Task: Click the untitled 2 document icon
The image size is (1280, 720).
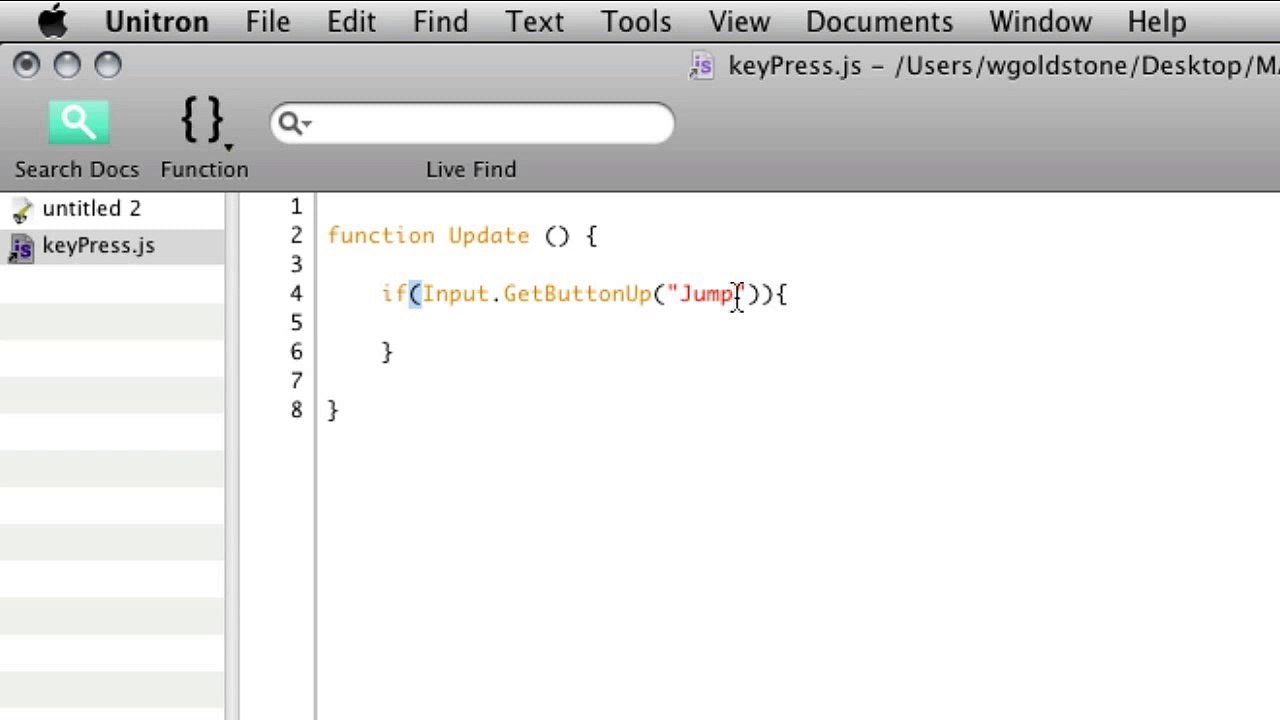Action: [21, 209]
